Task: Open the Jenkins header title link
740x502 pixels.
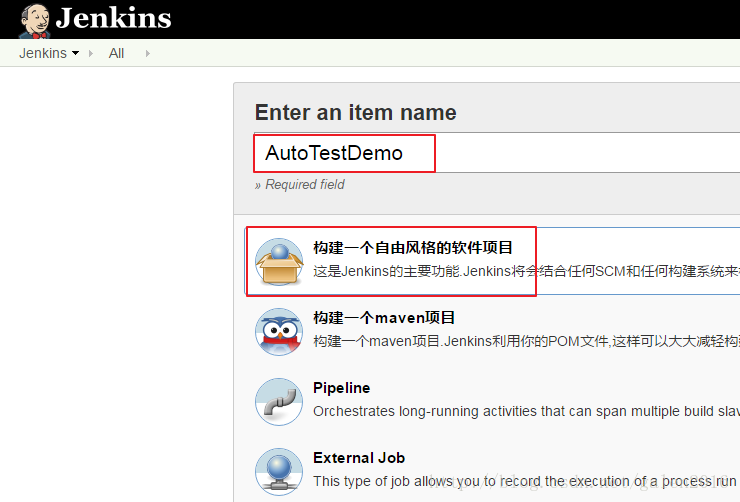Action: [113, 18]
